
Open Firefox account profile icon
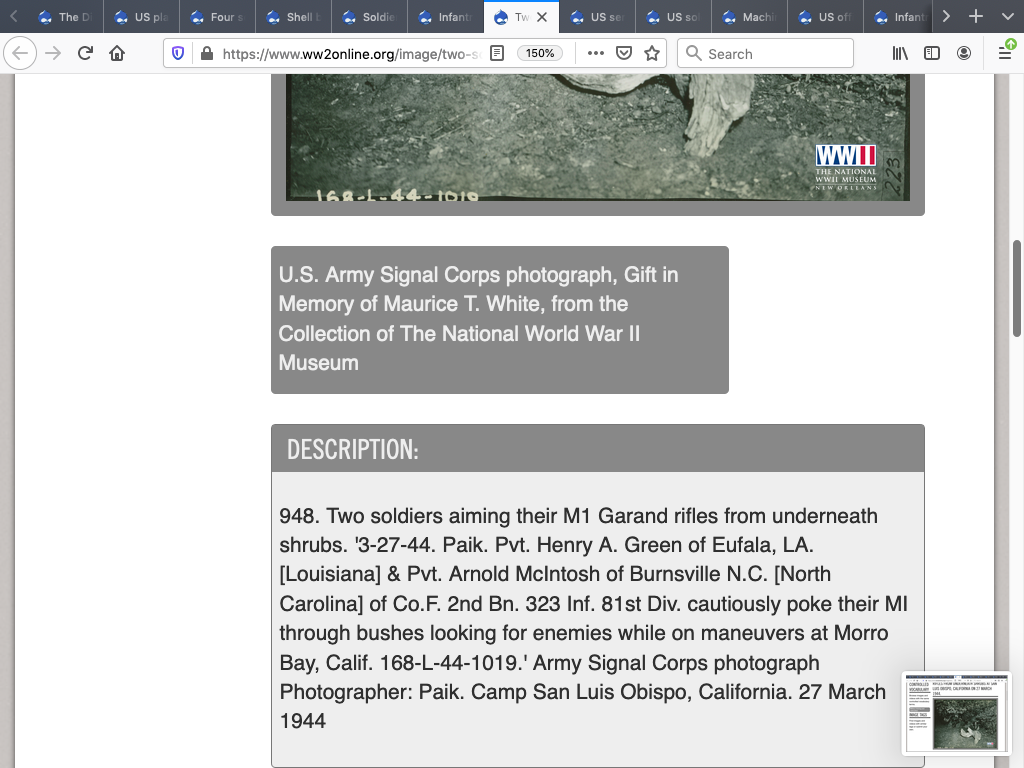click(964, 54)
